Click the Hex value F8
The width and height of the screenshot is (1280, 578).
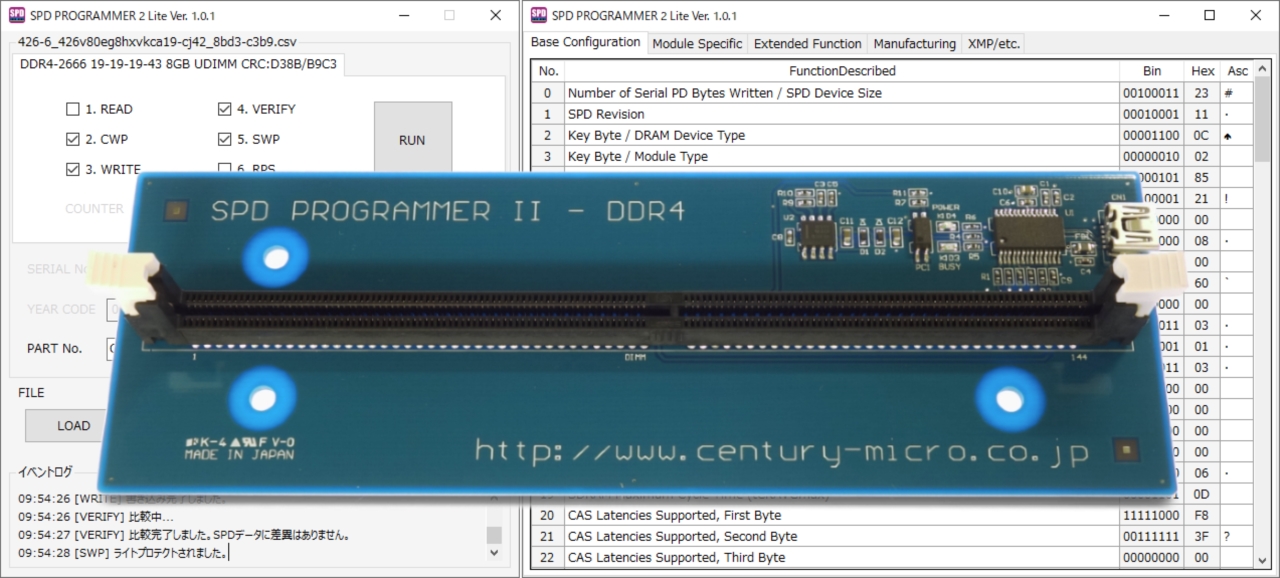[x=1203, y=515]
